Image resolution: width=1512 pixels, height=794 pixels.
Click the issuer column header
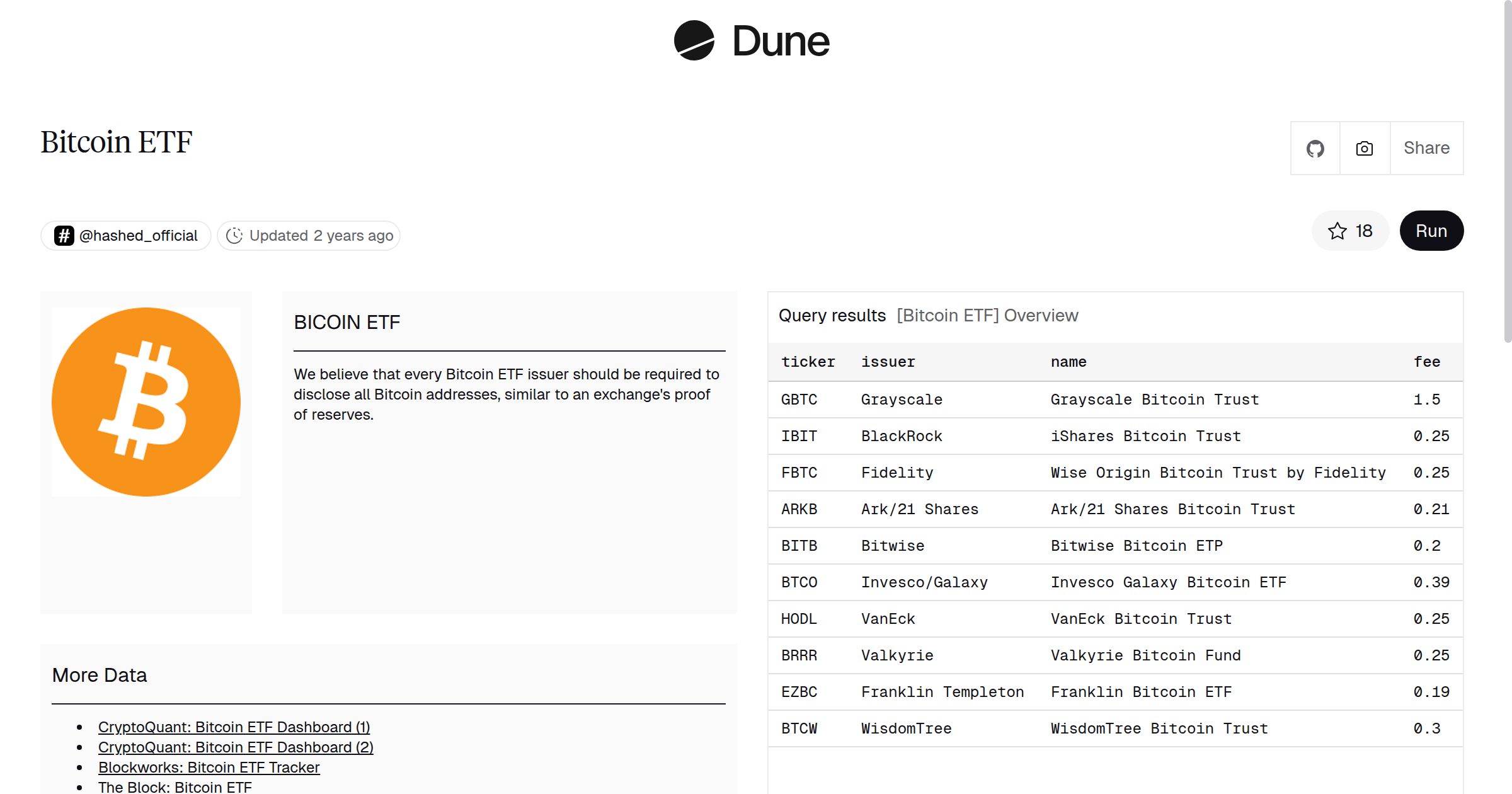(x=888, y=362)
